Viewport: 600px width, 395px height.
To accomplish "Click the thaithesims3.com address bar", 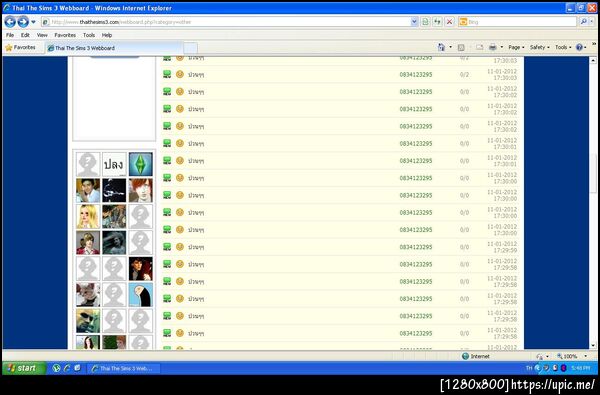I will click(226, 22).
